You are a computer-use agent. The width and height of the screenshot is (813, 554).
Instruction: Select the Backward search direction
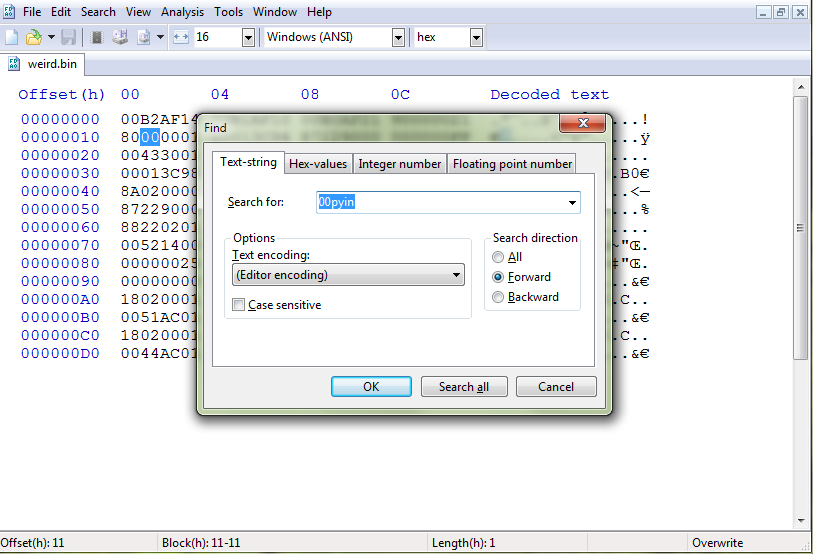point(498,297)
